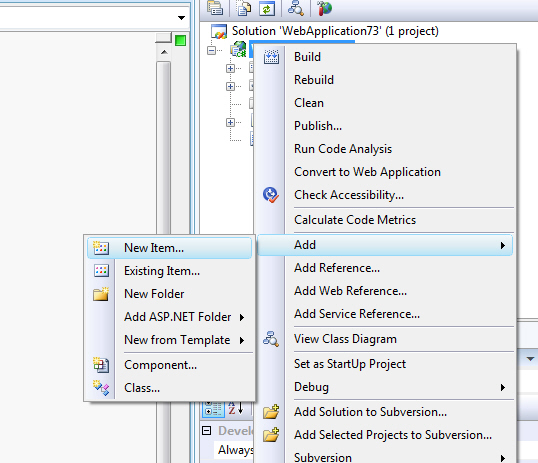Click Publish... in the context menu

(x=318, y=126)
